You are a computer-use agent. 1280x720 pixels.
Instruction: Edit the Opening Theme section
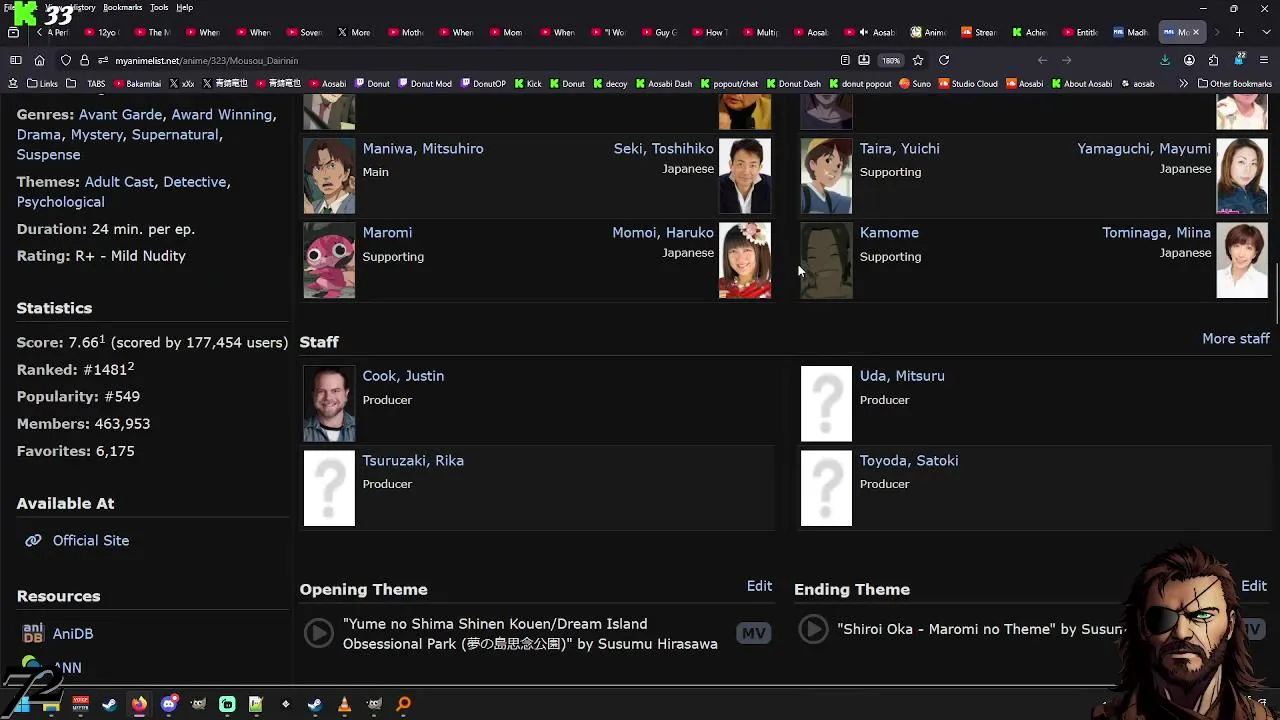pyautogui.click(x=759, y=586)
